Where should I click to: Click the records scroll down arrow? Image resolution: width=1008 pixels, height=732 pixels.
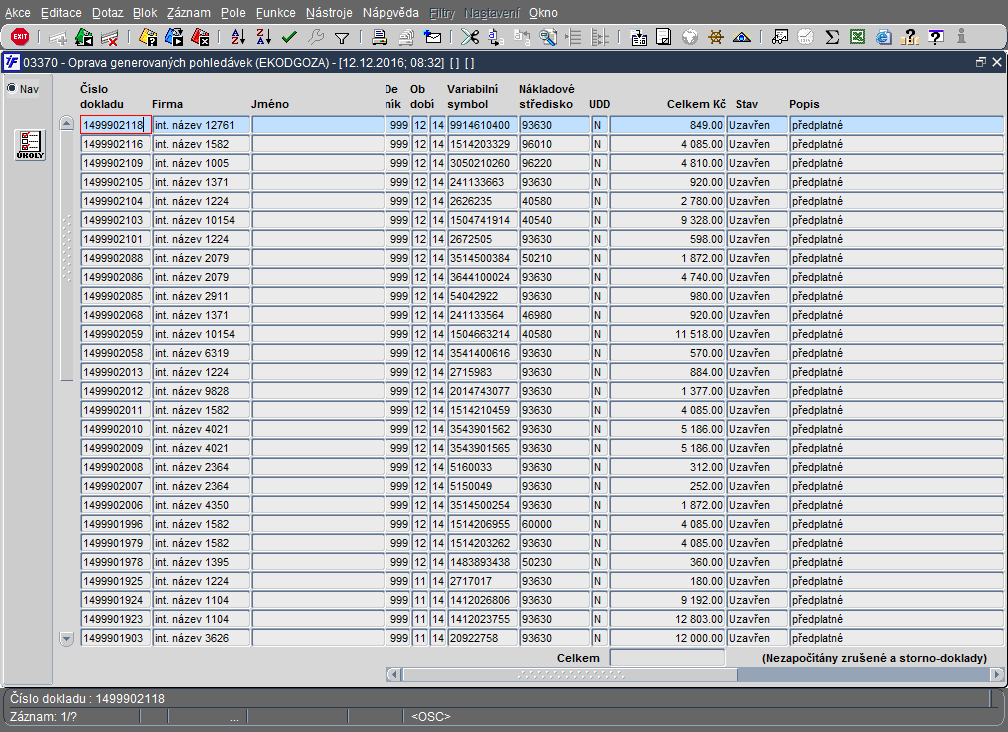pos(67,639)
